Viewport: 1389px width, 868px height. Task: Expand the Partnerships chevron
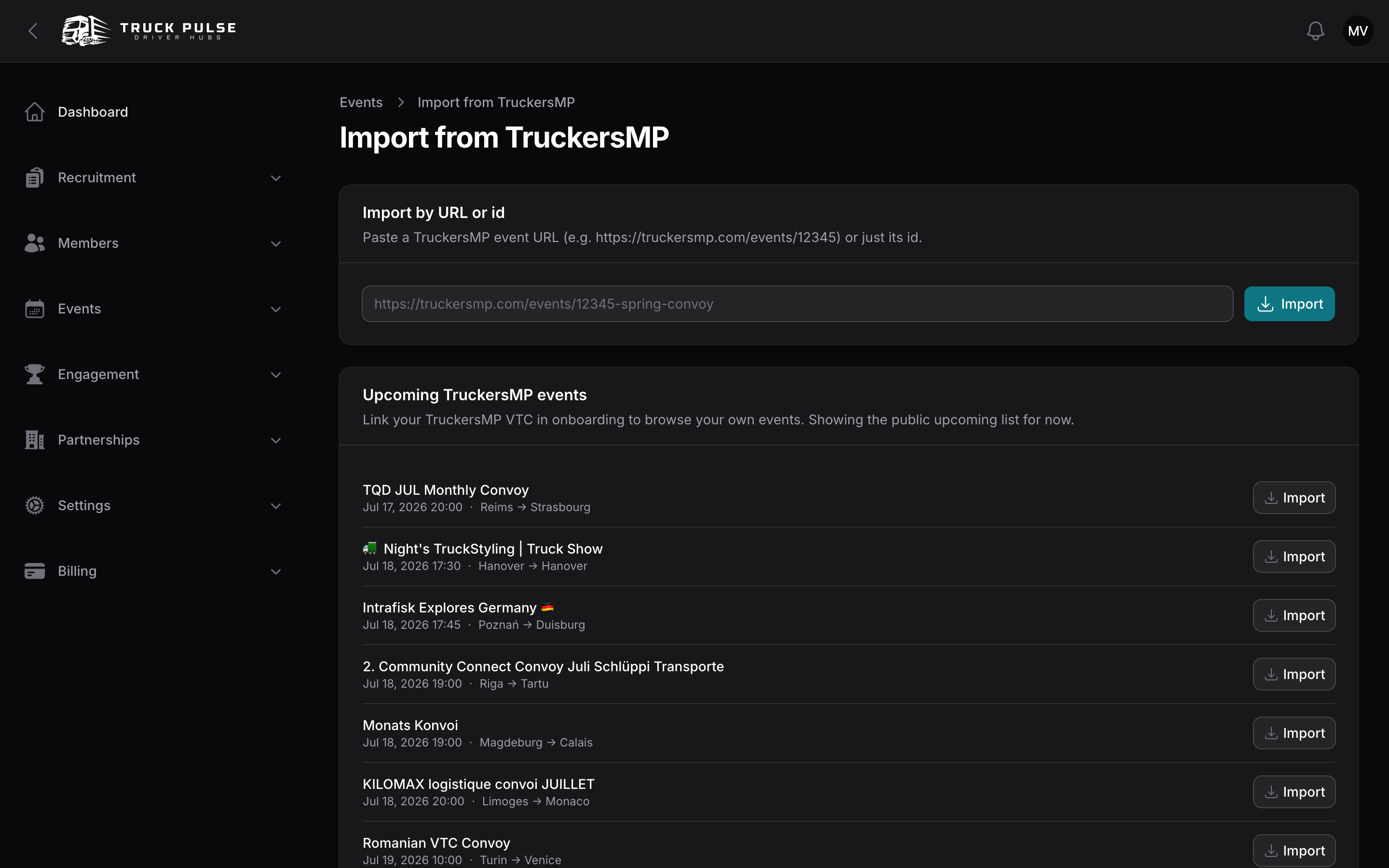[x=275, y=440]
